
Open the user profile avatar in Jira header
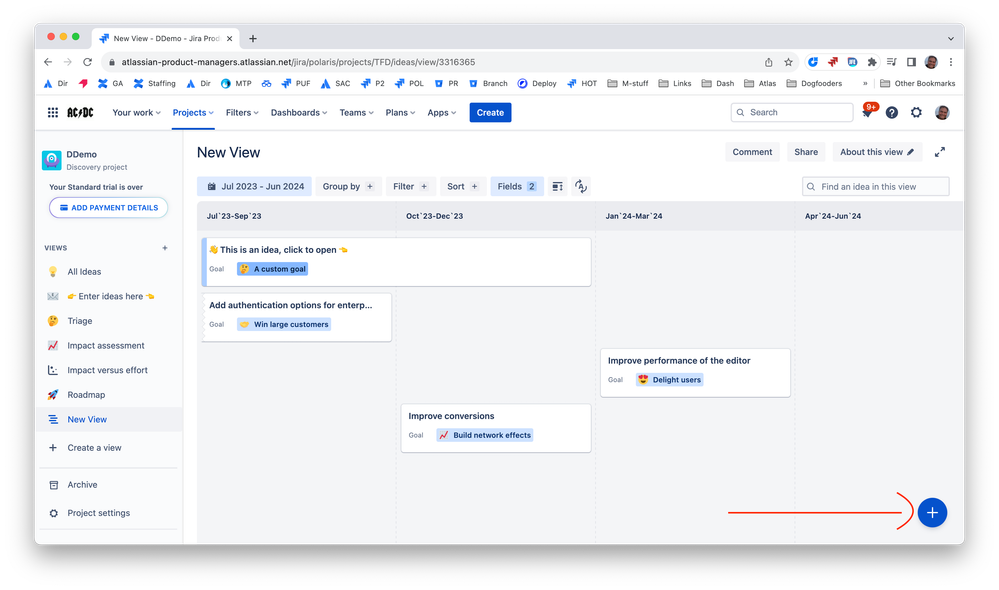click(942, 113)
